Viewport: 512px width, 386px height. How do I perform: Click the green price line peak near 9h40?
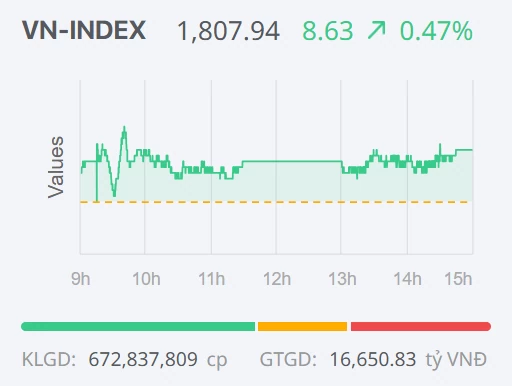coord(124,128)
